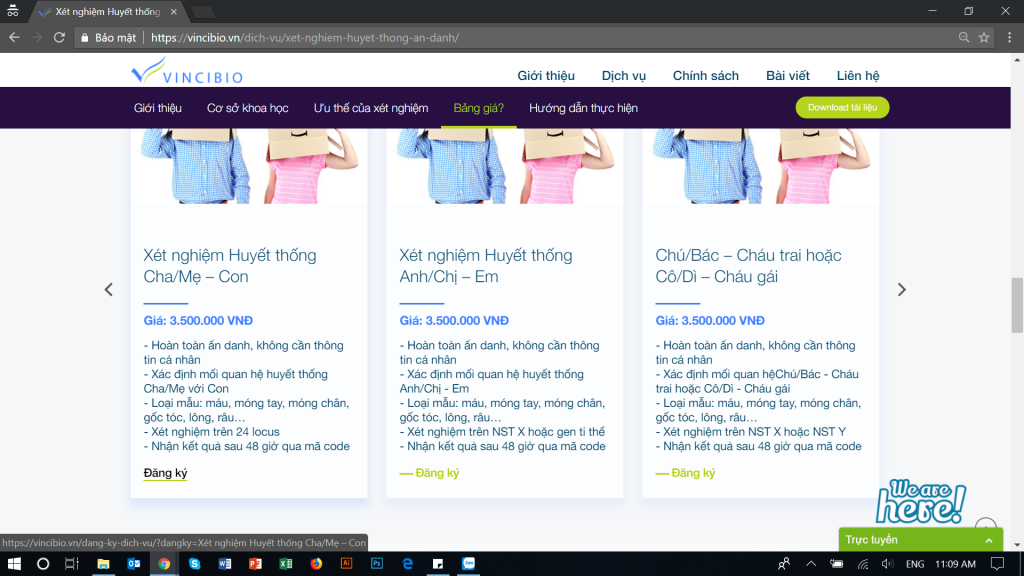Image resolution: width=1024 pixels, height=576 pixels.
Task: Click the browser address bar URL
Action: 305,38
